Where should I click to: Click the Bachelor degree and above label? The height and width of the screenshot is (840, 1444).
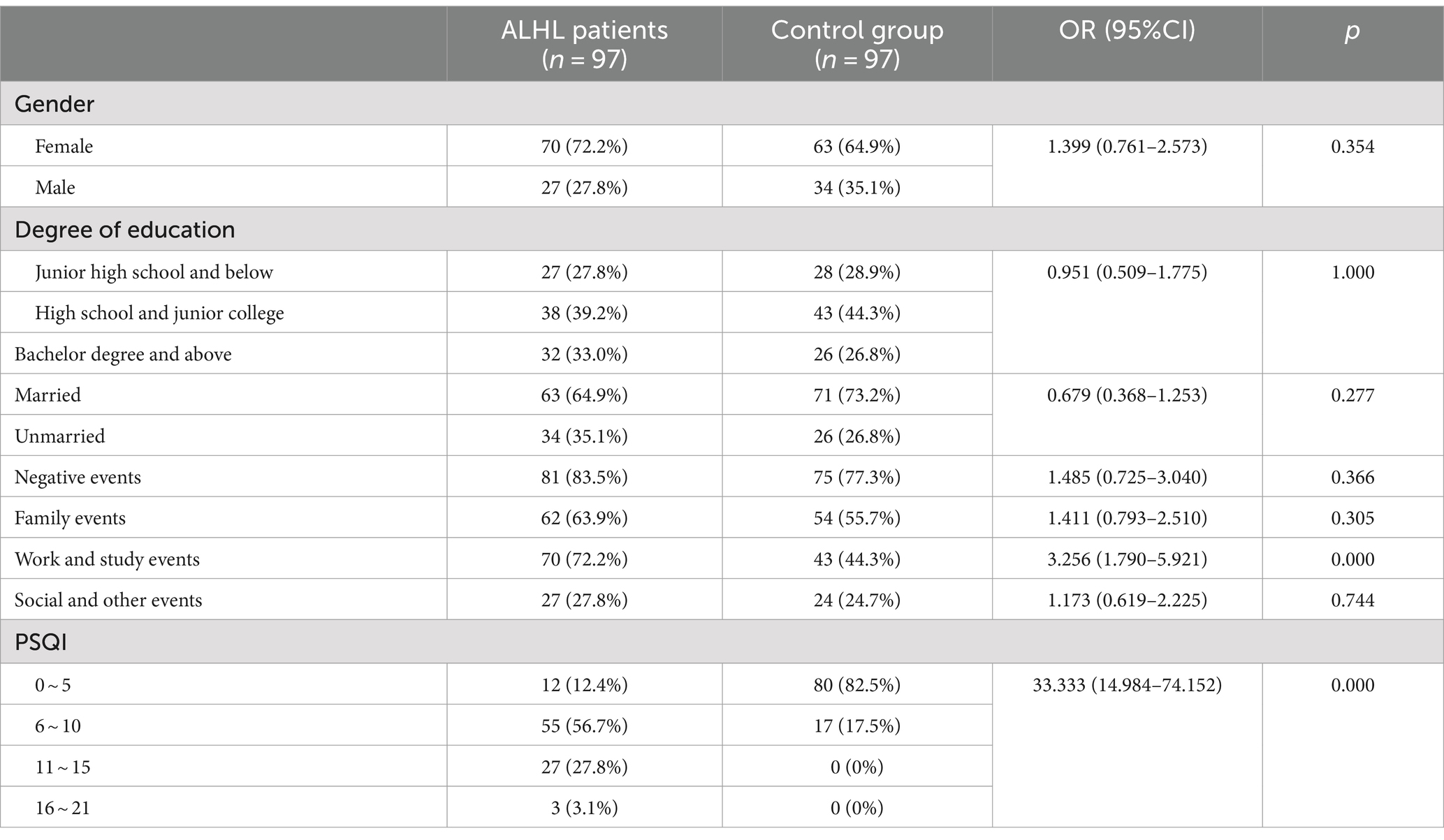tap(123, 354)
